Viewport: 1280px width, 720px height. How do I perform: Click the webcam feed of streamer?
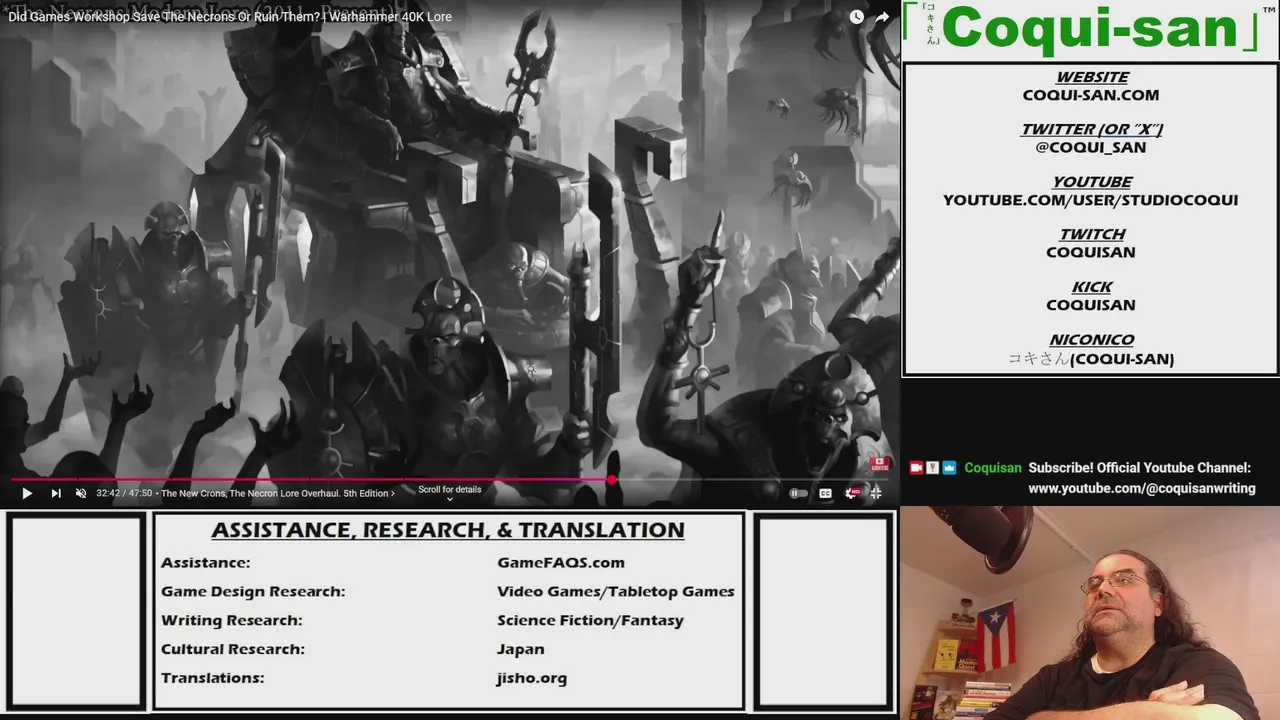[x=1090, y=613]
